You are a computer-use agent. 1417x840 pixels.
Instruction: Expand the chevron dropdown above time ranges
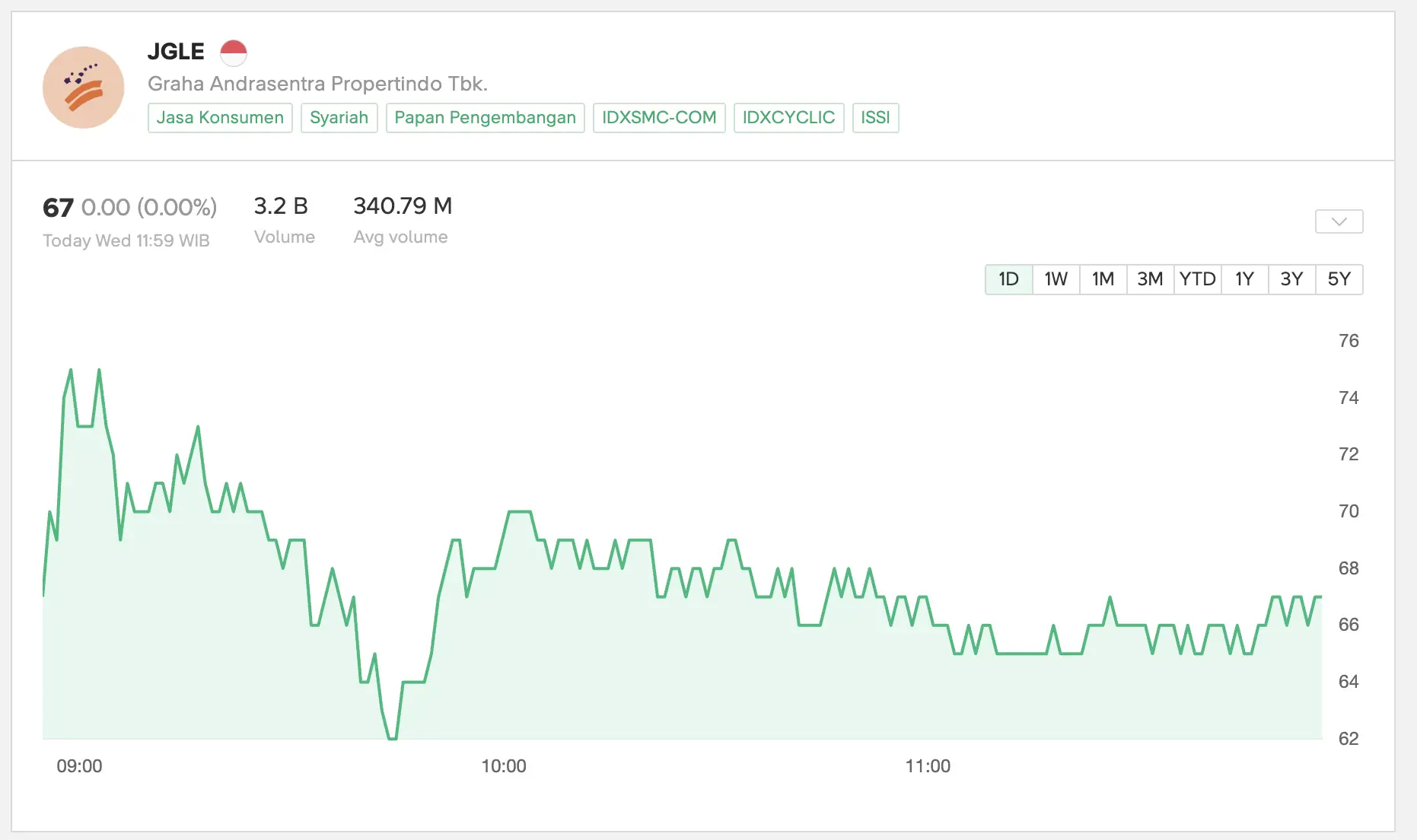point(1339,221)
